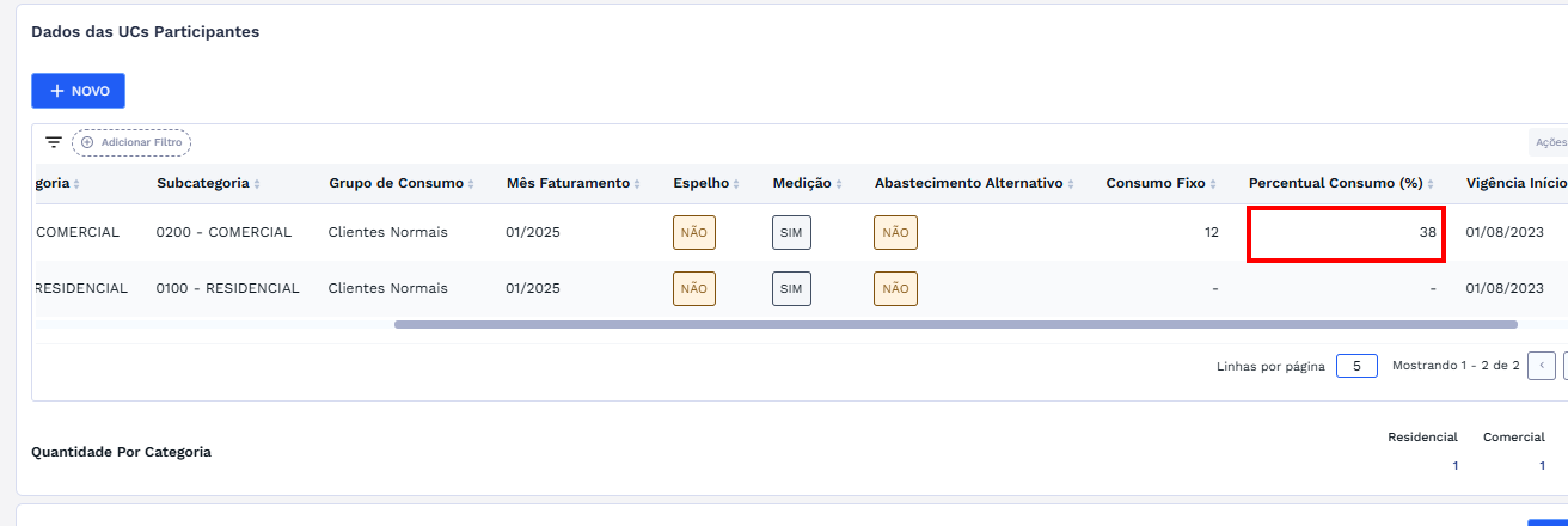Open the Ações dropdown
Screen dimensions: 1568x526
pyautogui.click(x=1549, y=142)
